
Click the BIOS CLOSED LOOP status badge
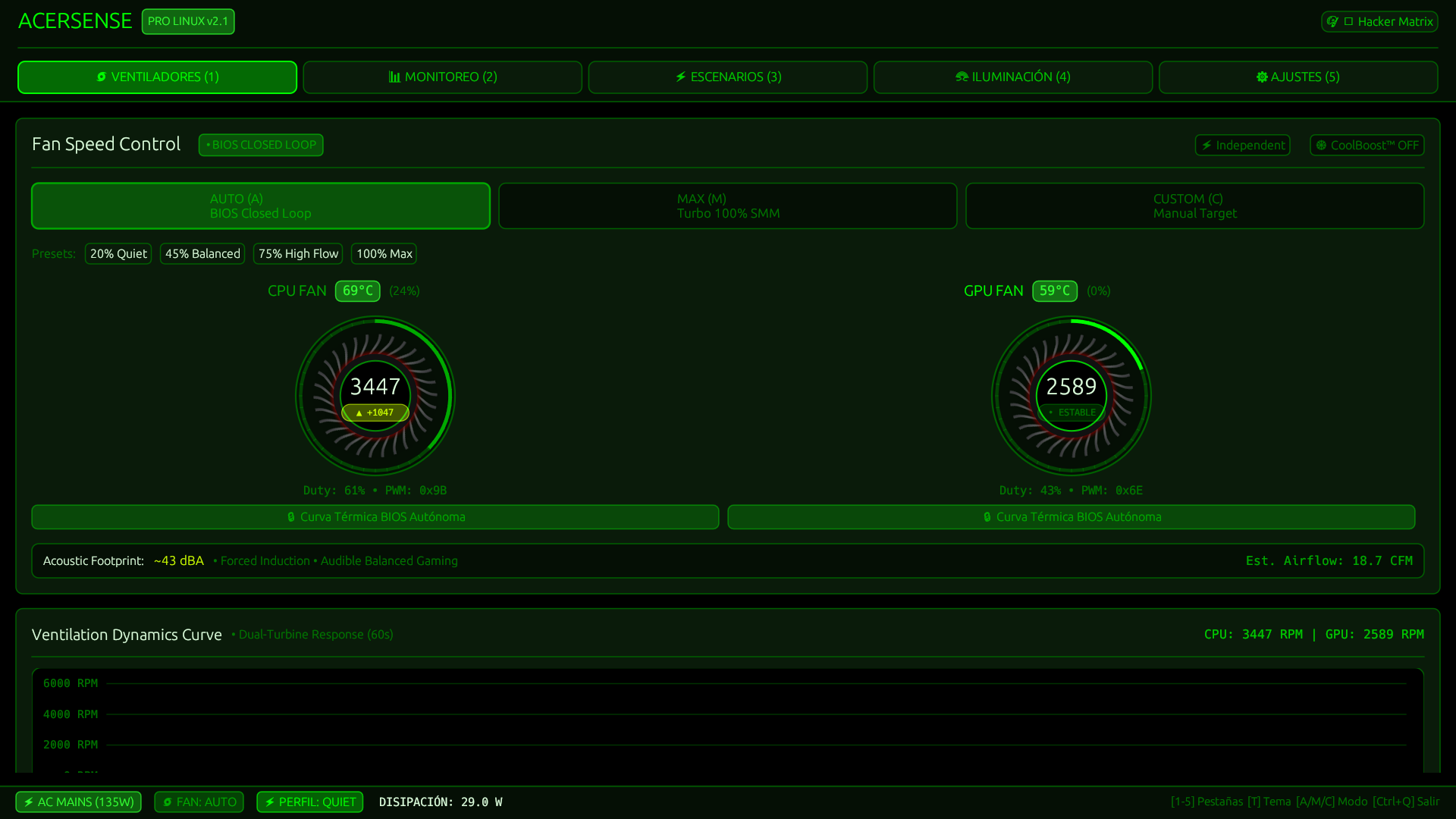coord(261,145)
